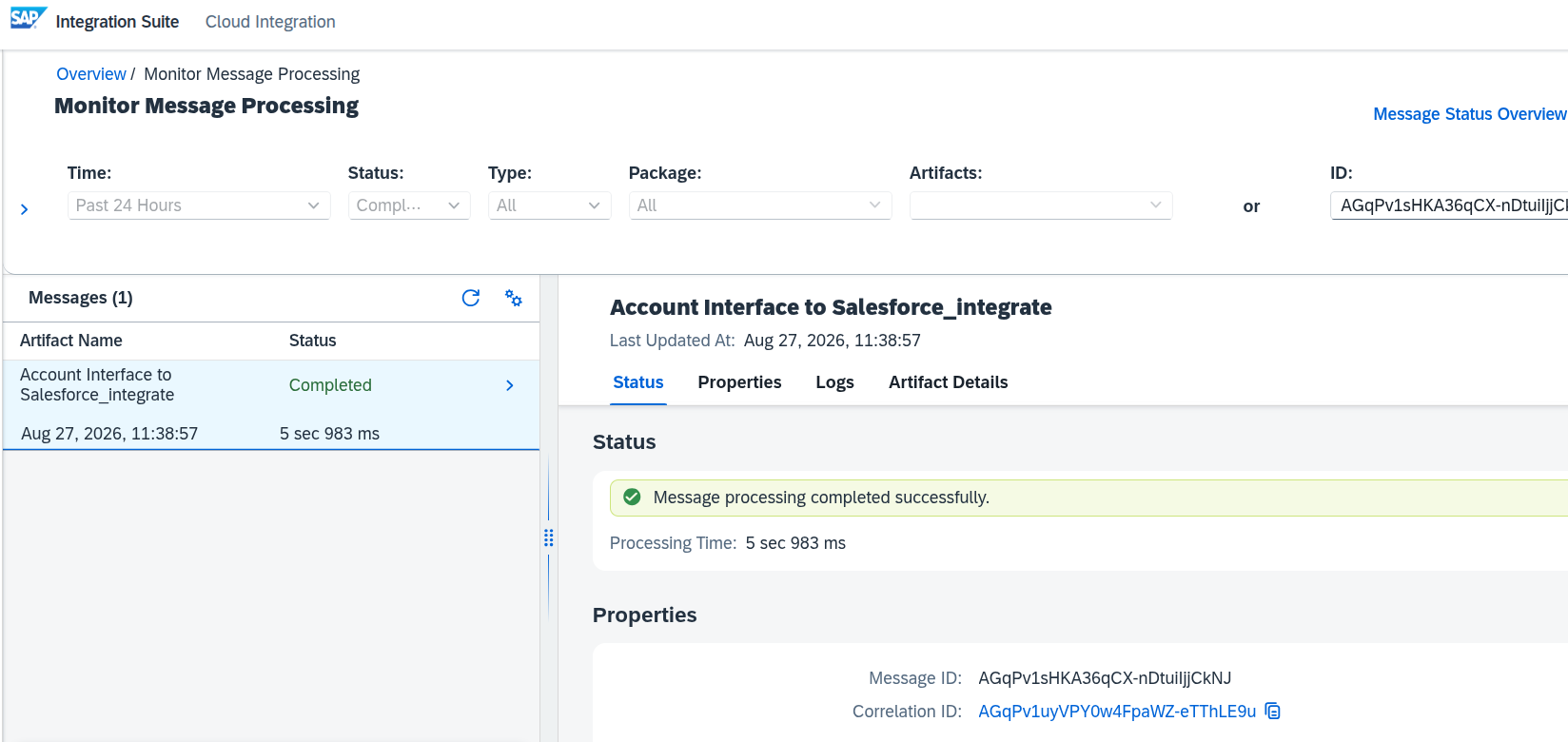1568x742 pixels.
Task: Open the Artifacts filter dropdown
Action: point(1041,205)
